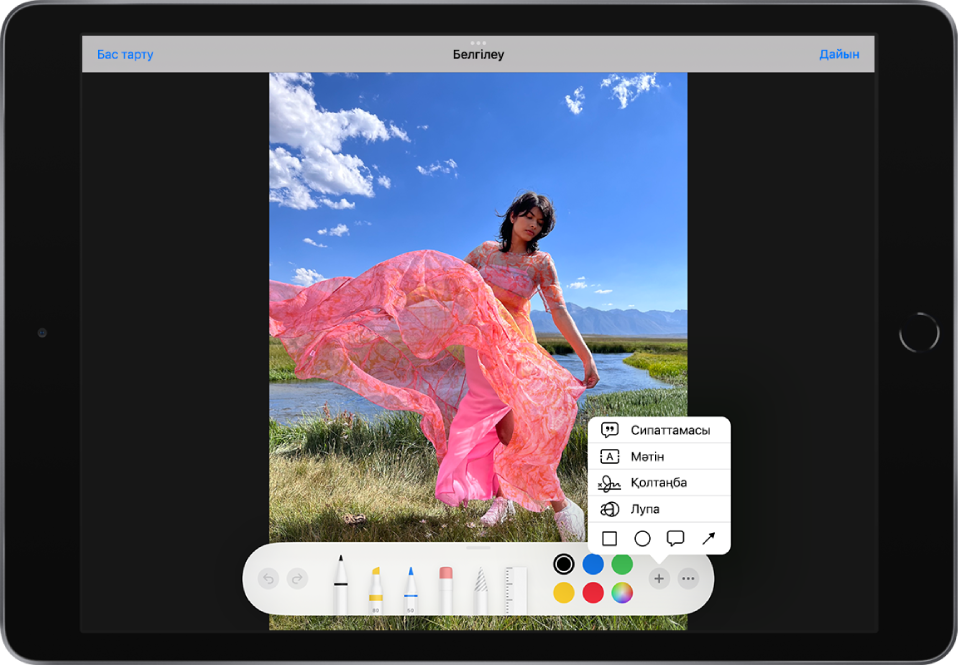Add an arrow shape
The height and width of the screenshot is (665, 963).
click(x=709, y=538)
